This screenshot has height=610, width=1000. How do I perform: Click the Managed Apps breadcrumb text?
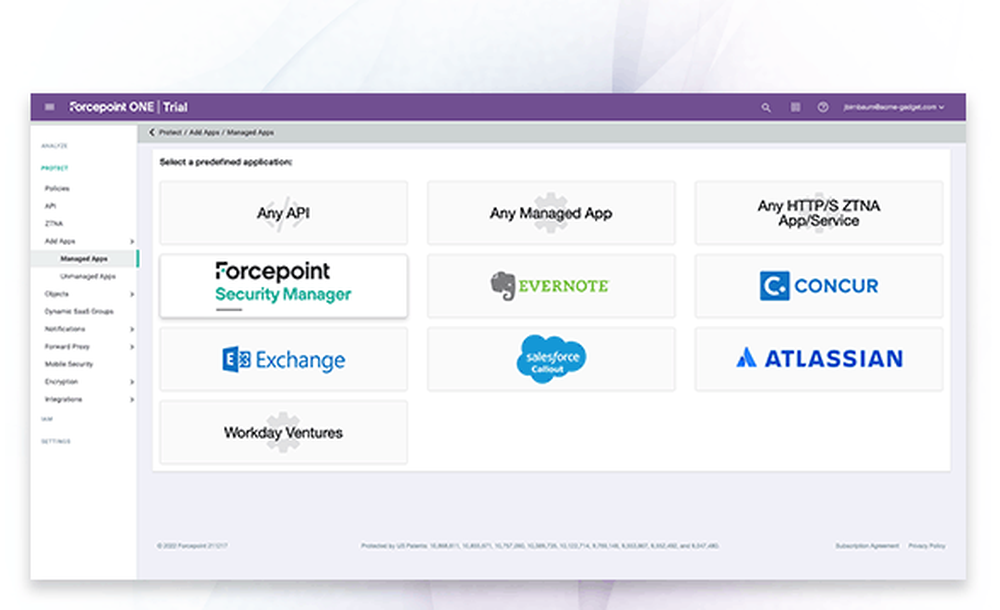tap(251, 133)
